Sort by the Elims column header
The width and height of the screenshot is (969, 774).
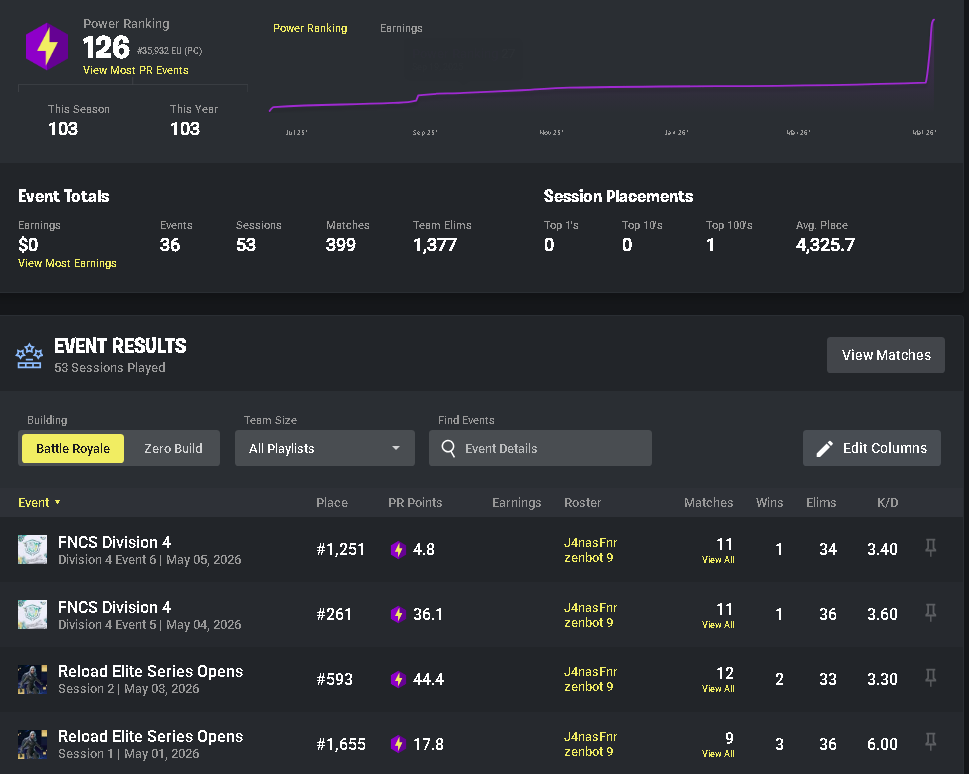[821, 503]
